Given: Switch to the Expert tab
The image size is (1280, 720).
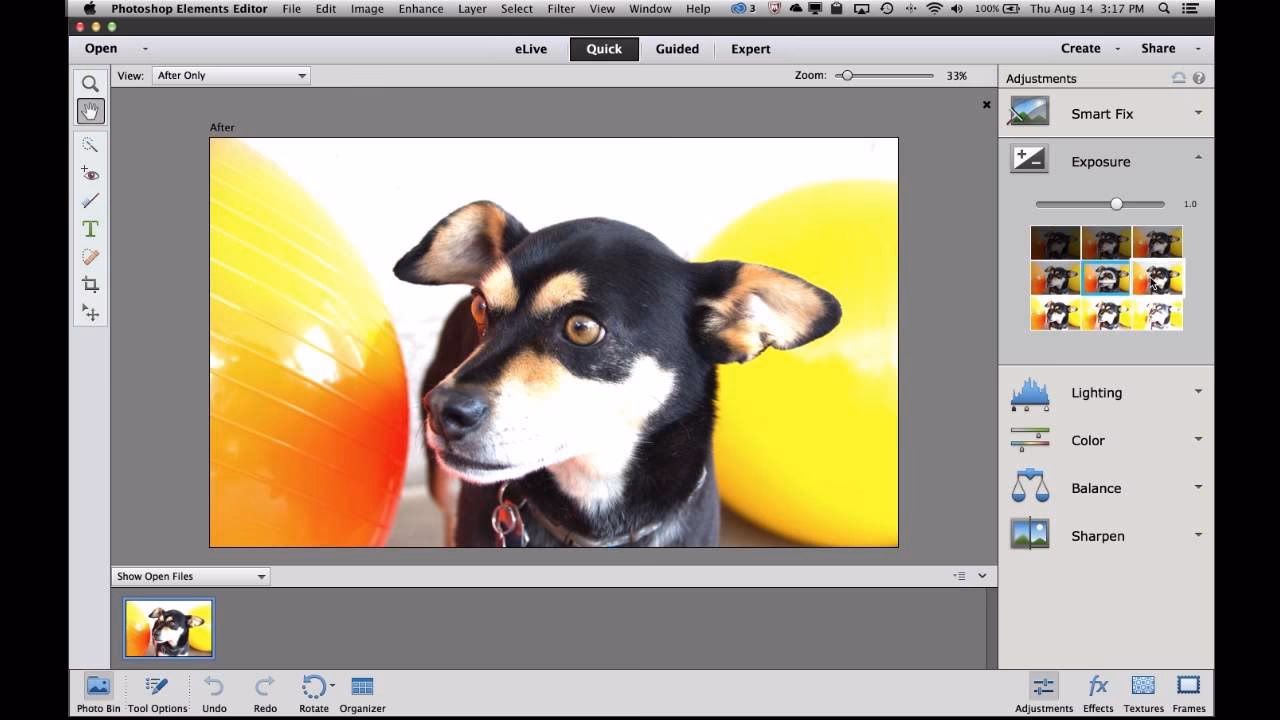Looking at the screenshot, I should (x=750, y=48).
